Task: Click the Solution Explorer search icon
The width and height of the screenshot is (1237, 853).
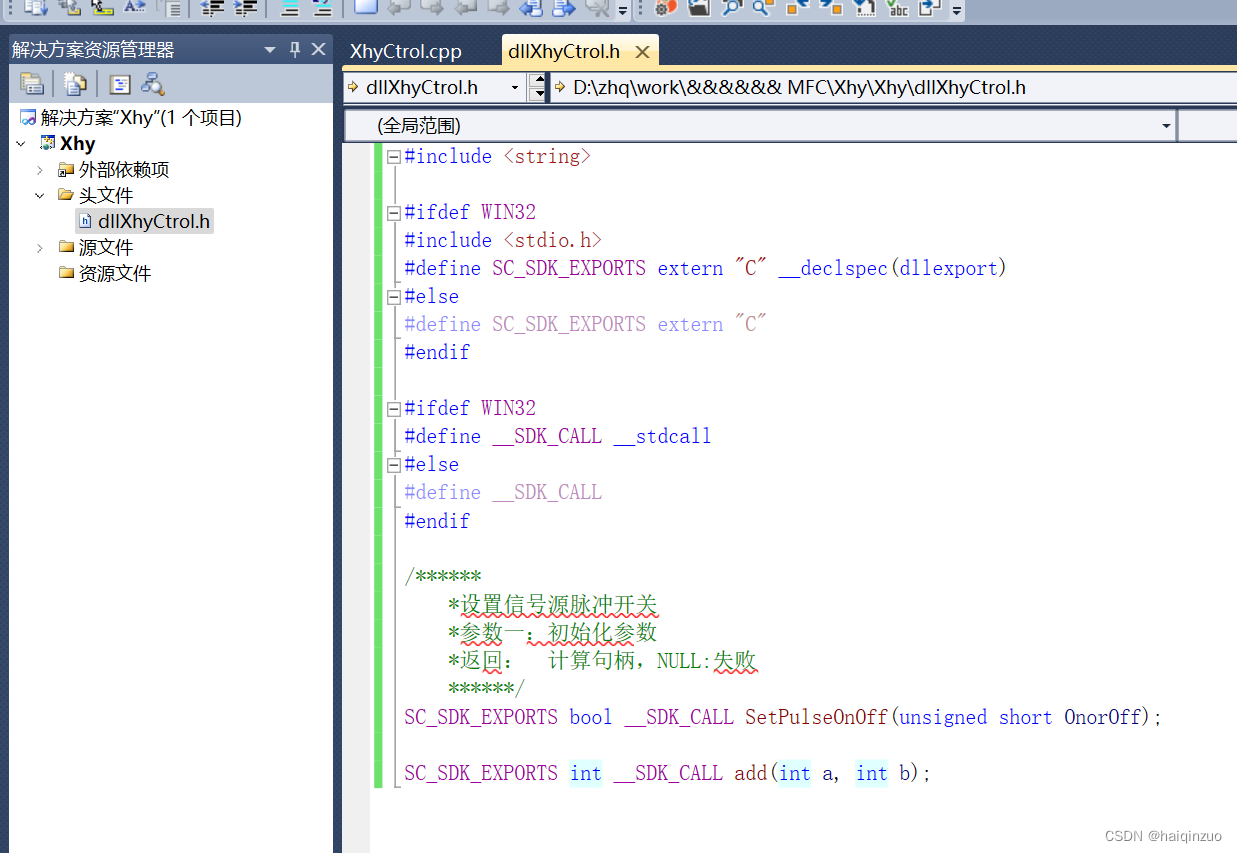Action: pyautogui.click(x=154, y=84)
